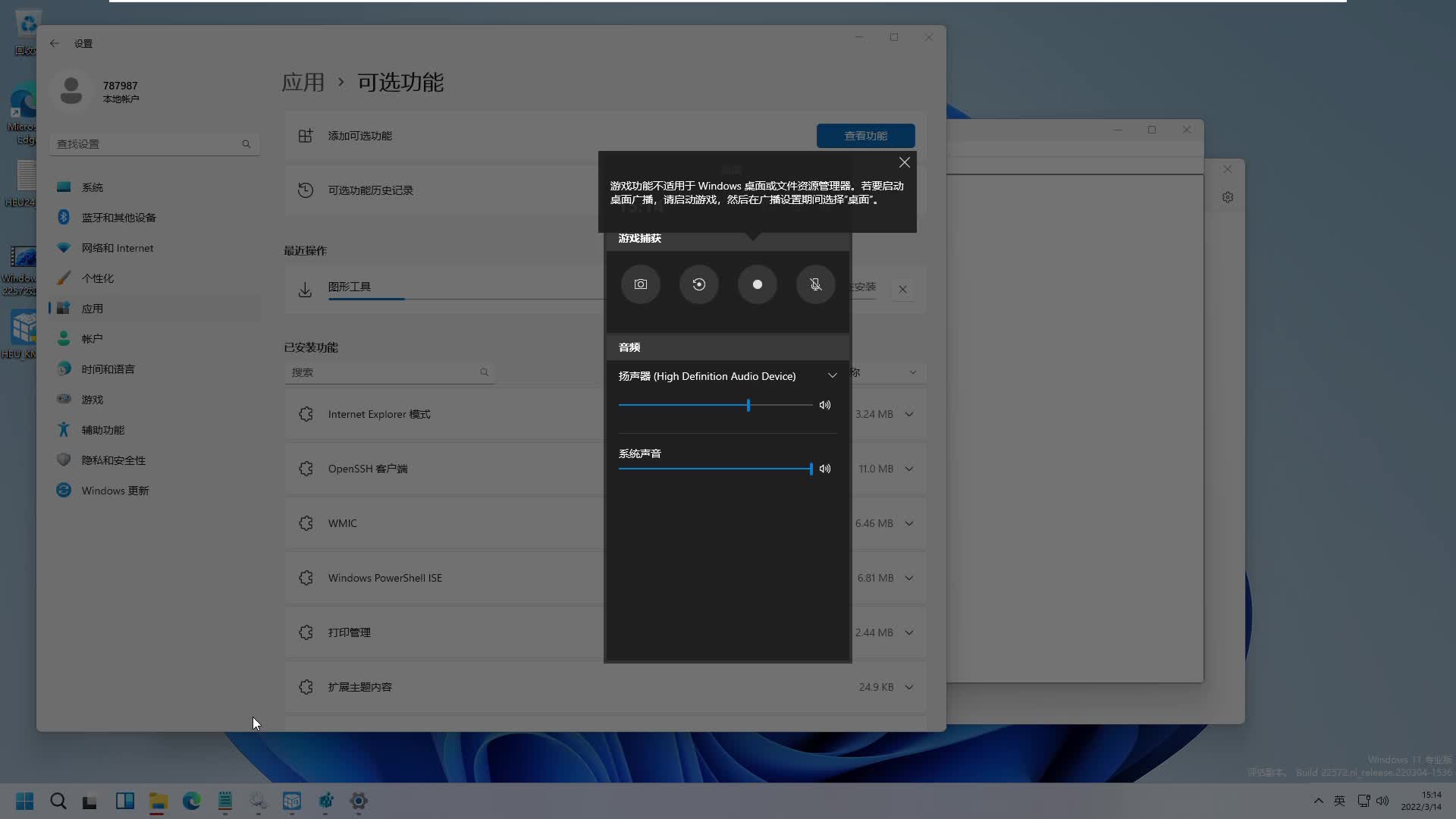Mute the 系统声音 system sounds
The width and height of the screenshot is (1456, 819).
coord(825,469)
